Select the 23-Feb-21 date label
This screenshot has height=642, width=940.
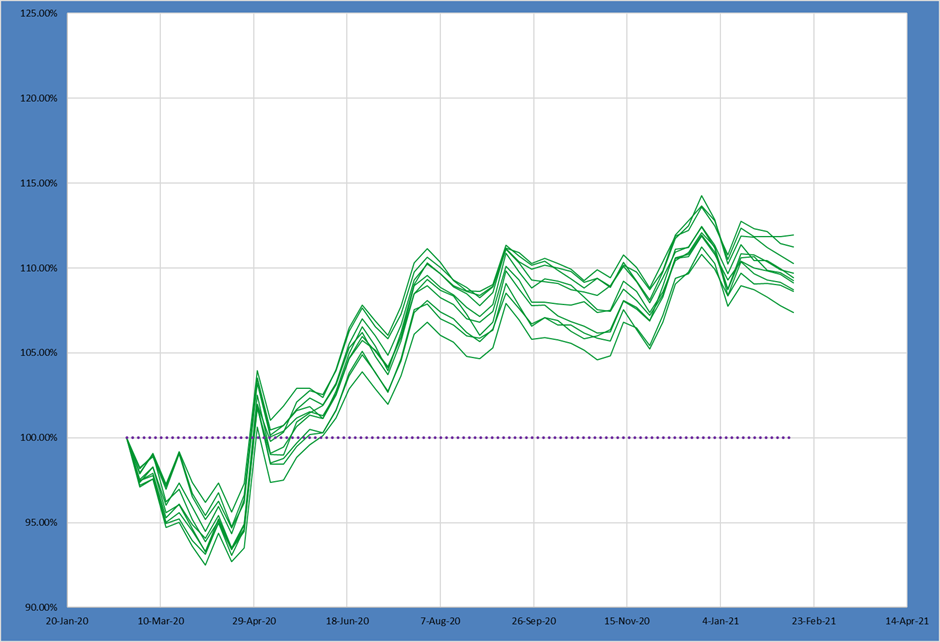[814, 621]
